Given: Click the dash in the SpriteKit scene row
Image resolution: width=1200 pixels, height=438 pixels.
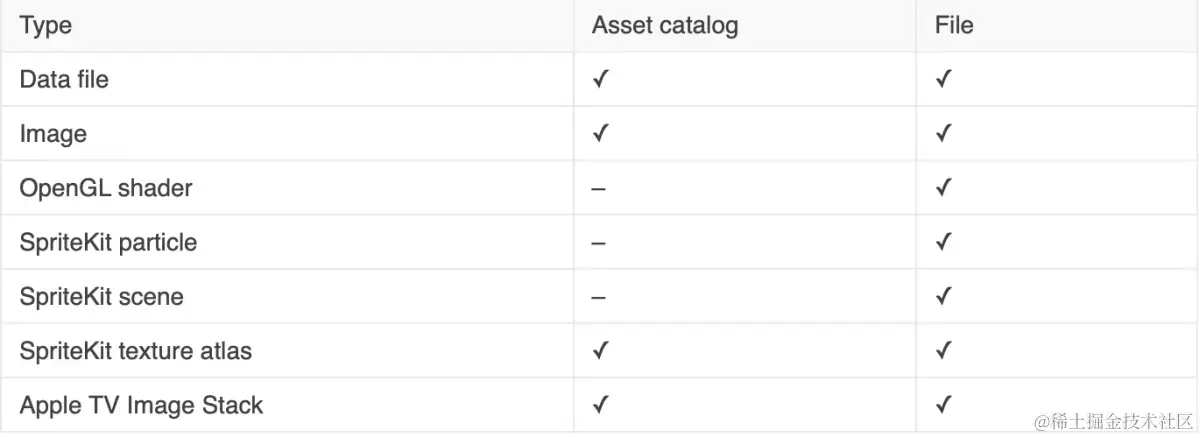Looking at the screenshot, I should 598,297.
